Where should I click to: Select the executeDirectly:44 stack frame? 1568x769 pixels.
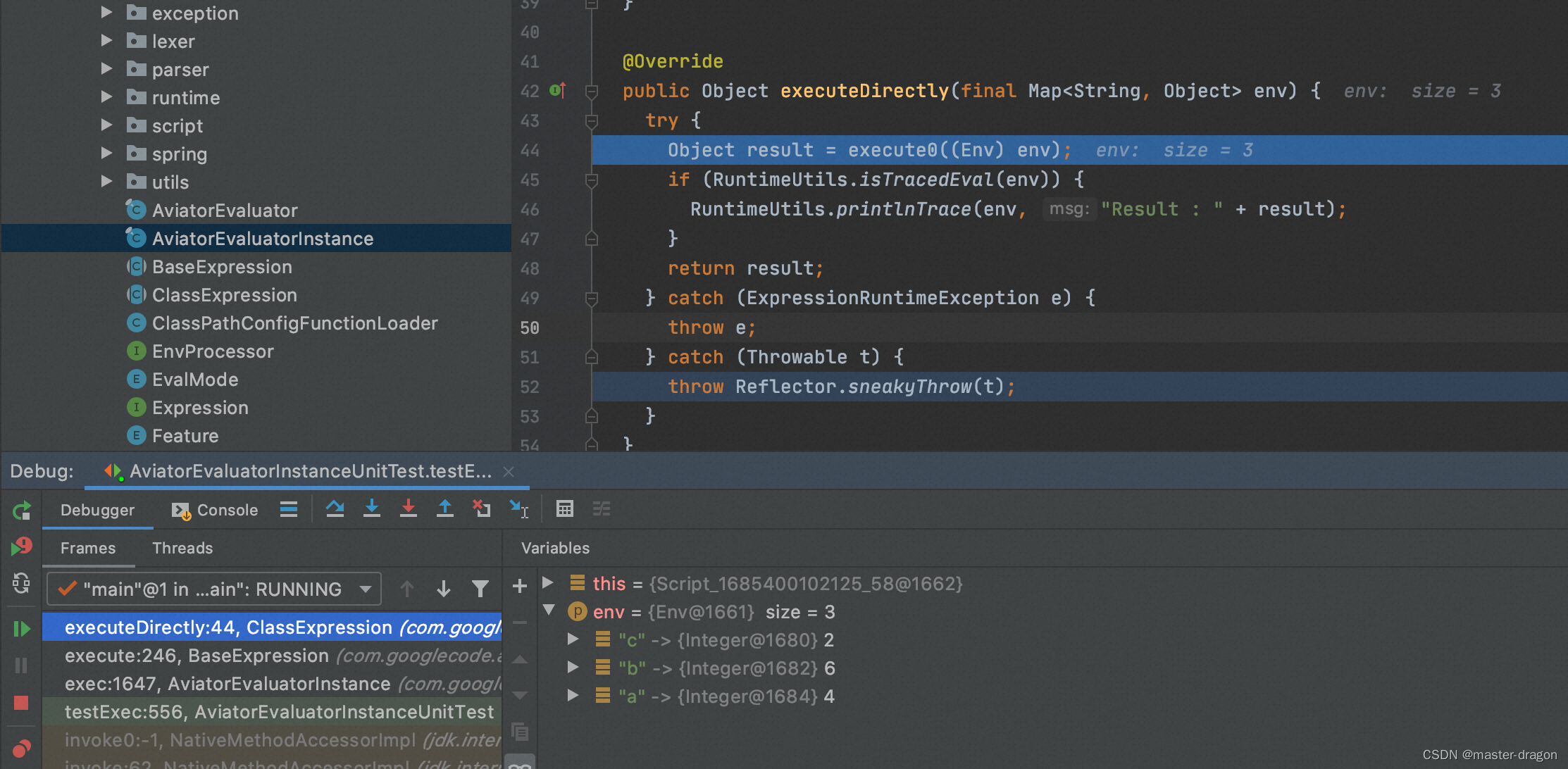[x=272, y=627]
